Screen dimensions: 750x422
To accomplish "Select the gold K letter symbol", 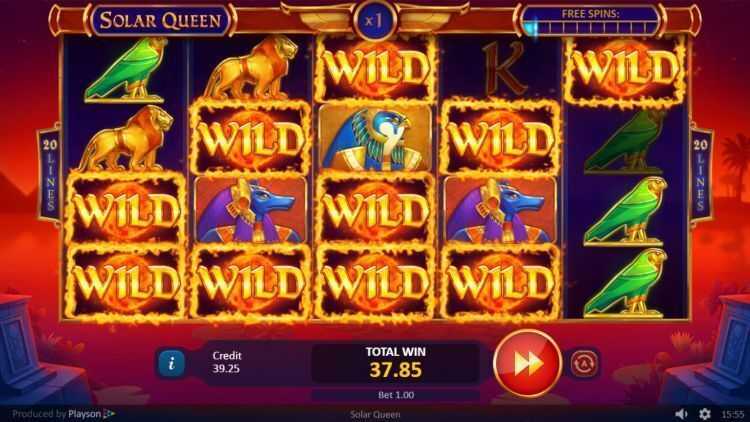I will 504,68.
